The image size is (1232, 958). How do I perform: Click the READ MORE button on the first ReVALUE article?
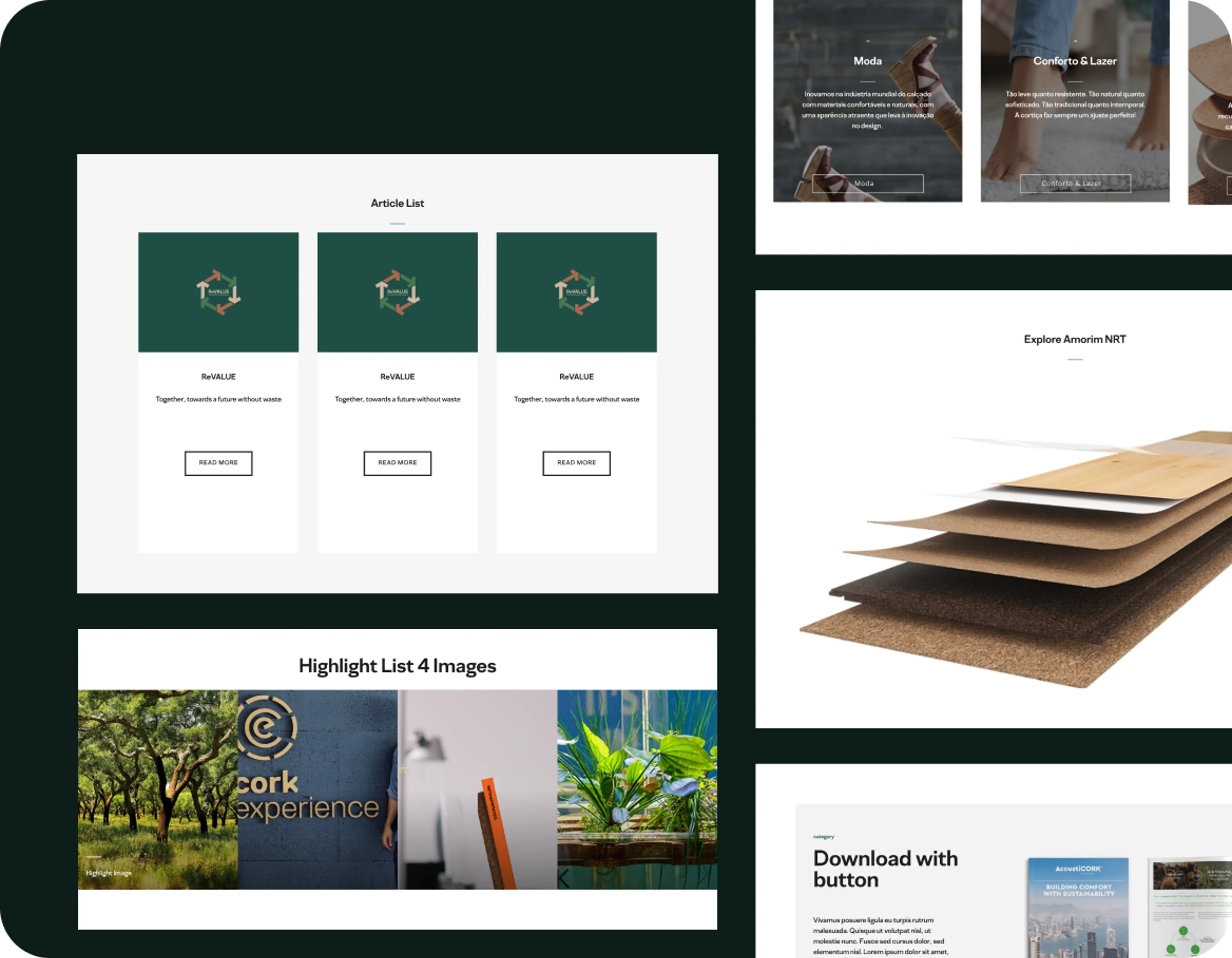coord(218,463)
